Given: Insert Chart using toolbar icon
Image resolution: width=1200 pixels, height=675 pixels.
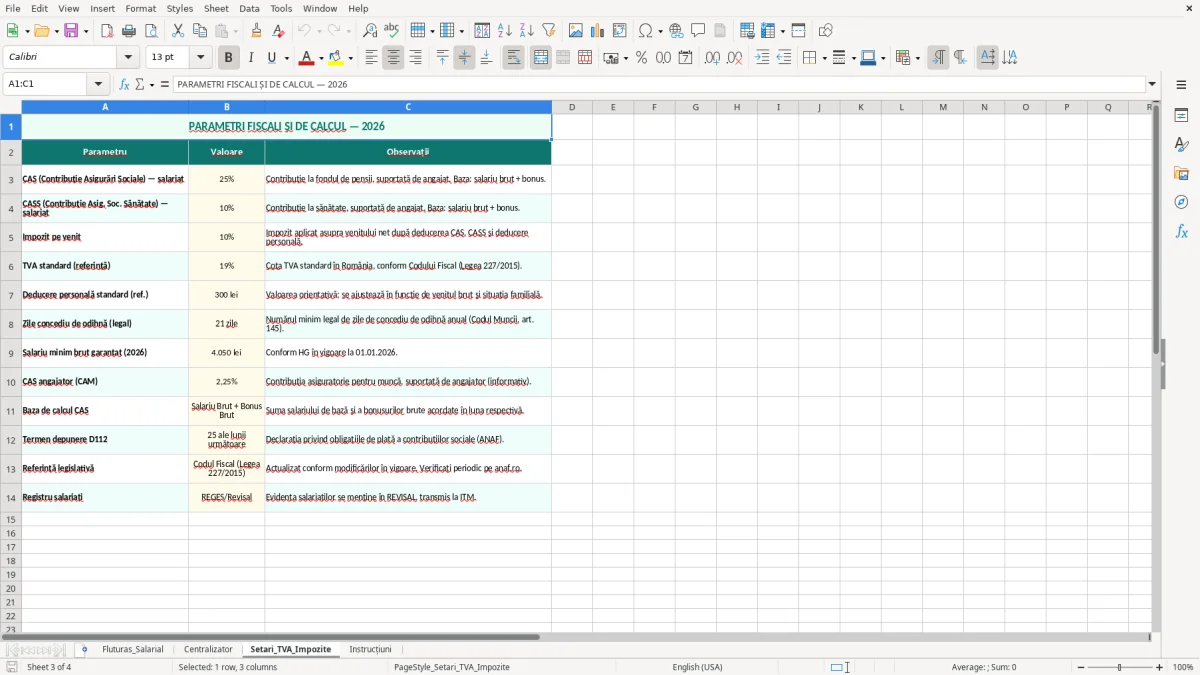Looking at the screenshot, I should pos(598,31).
